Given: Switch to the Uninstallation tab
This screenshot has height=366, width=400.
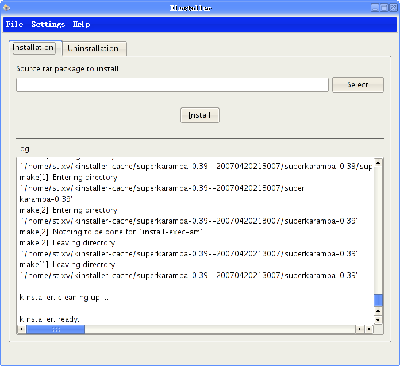Looking at the screenshot, I should [93, 49].
